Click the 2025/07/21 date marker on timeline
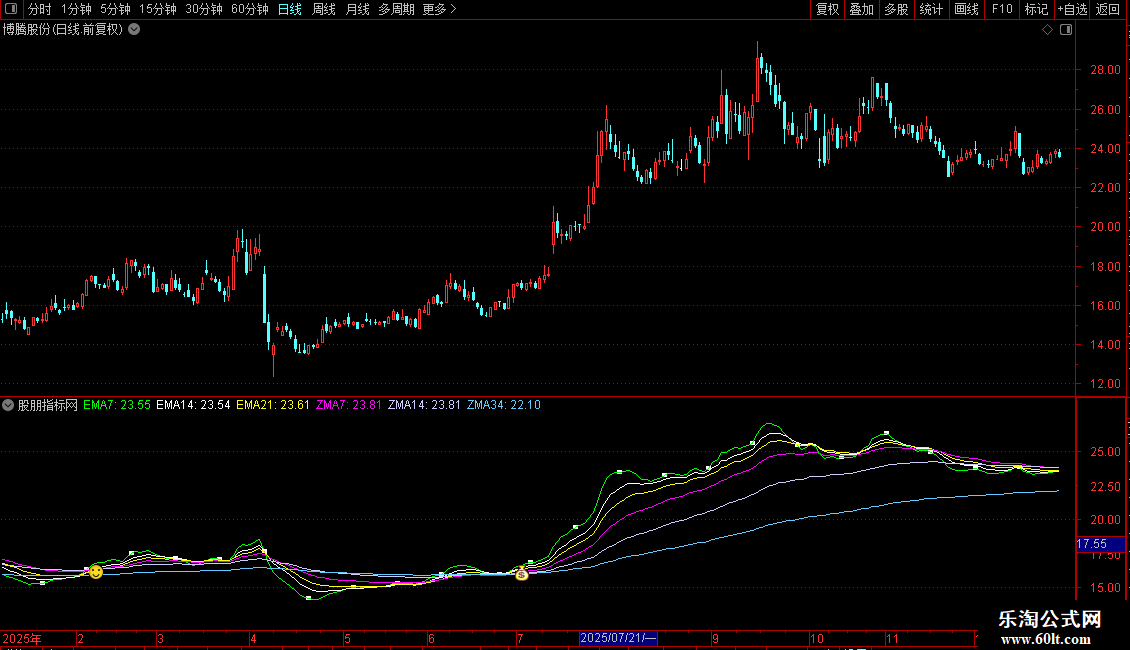 (618, 638)
